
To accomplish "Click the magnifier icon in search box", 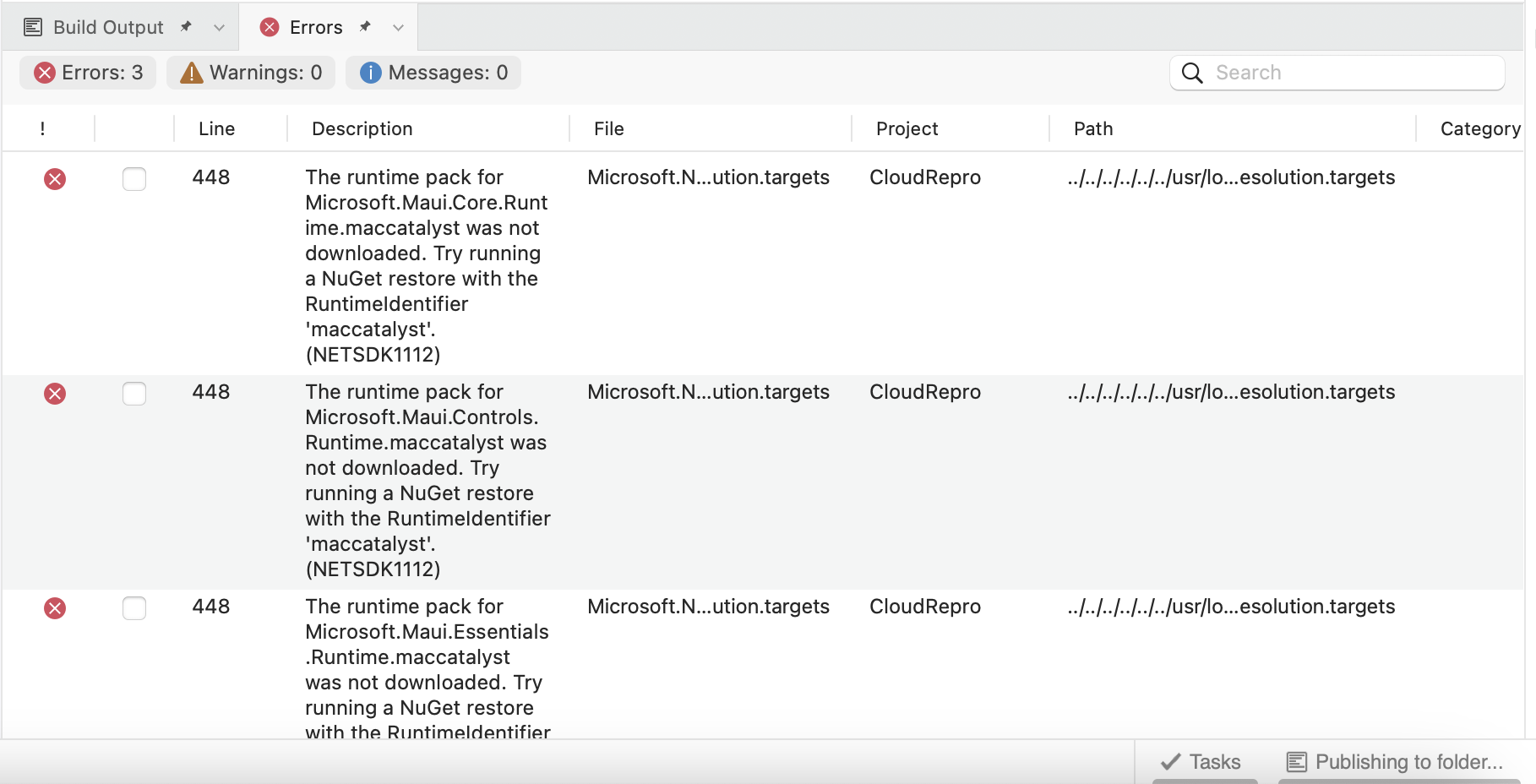I will click(1192, 73).
